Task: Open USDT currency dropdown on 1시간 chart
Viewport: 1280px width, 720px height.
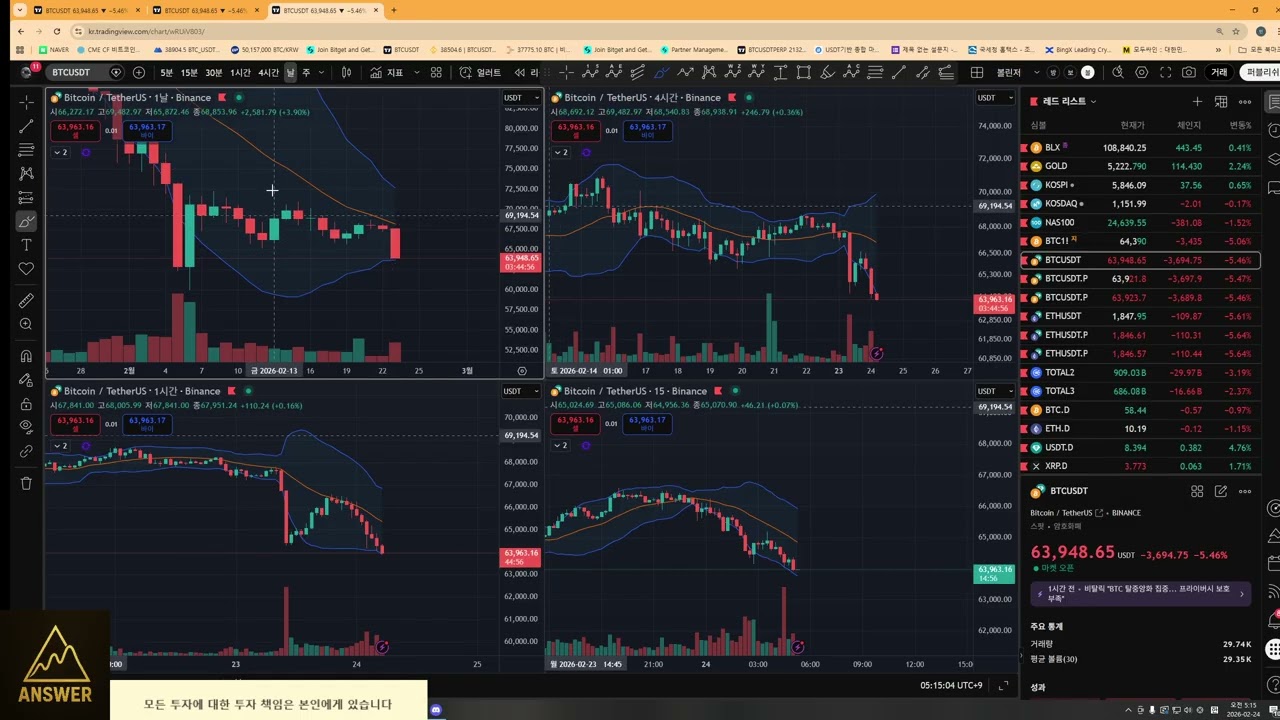Action: click(520, 391)
